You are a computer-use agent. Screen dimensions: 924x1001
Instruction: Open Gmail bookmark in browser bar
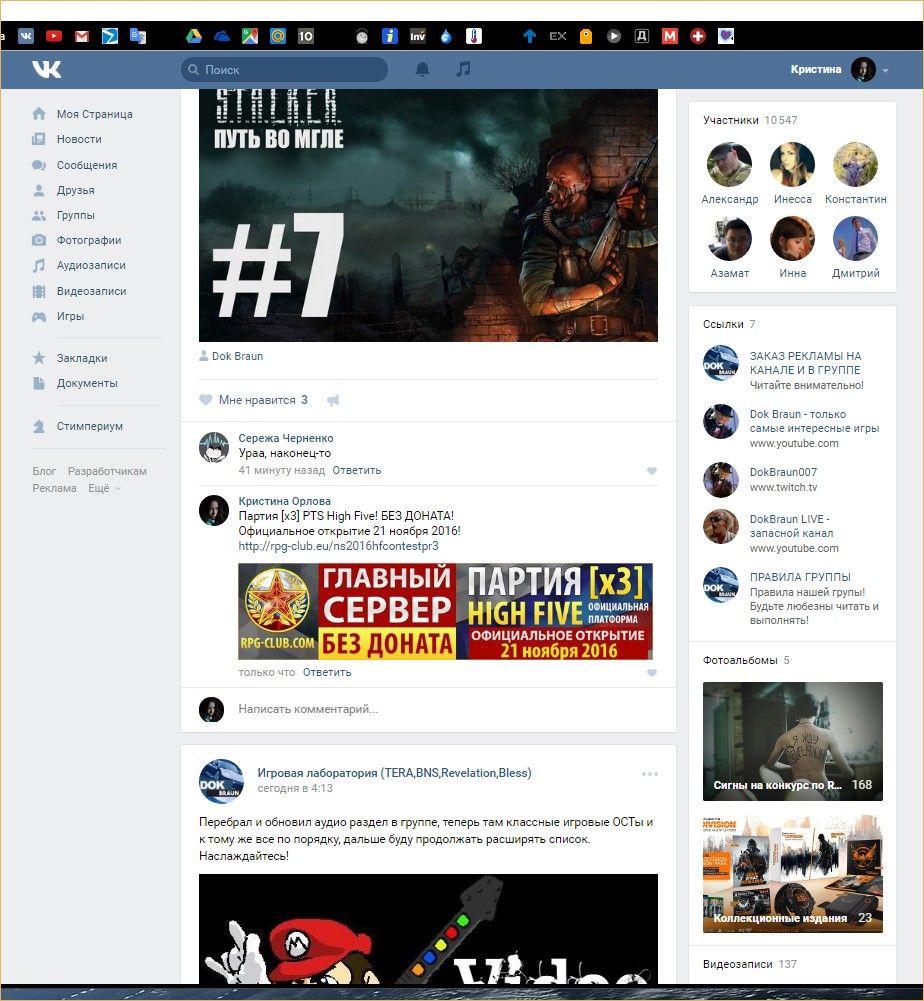click(x=82, y=36)
